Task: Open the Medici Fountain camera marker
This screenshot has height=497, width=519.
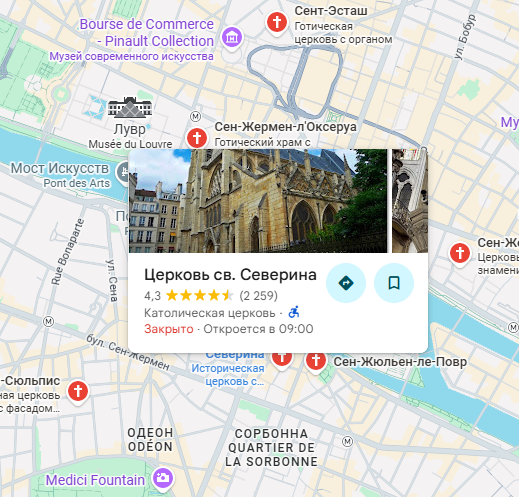Action: 163,479
